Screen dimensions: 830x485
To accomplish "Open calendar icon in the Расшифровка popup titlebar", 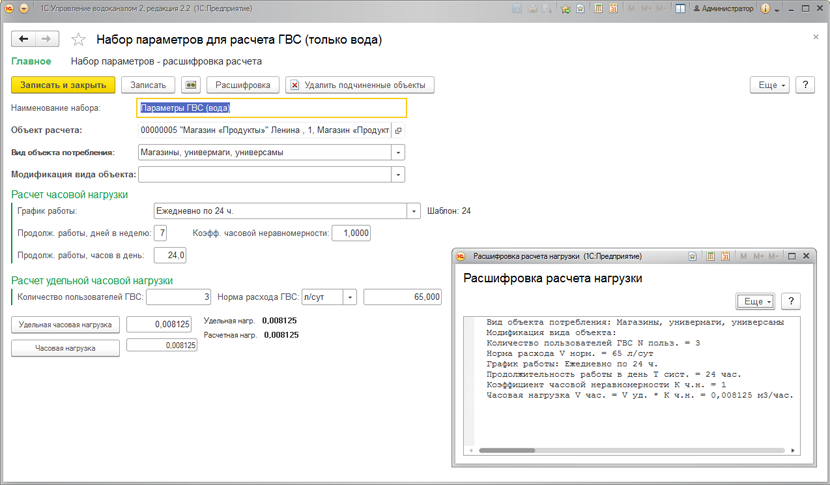I will click(x=727, y=256).
